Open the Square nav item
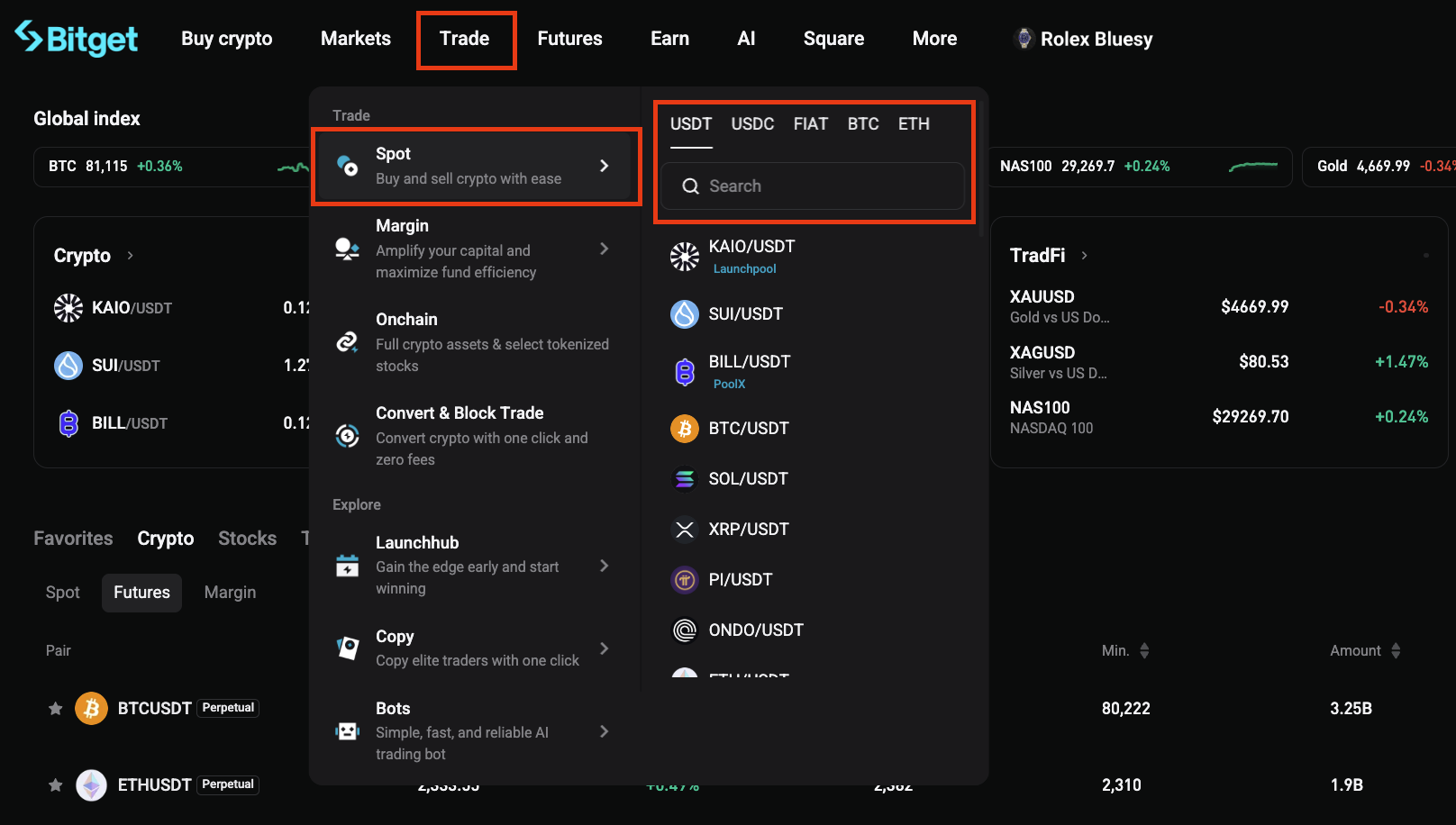Image resolution: width=1456 pixels, height=825 pixels. click(834, 39)
